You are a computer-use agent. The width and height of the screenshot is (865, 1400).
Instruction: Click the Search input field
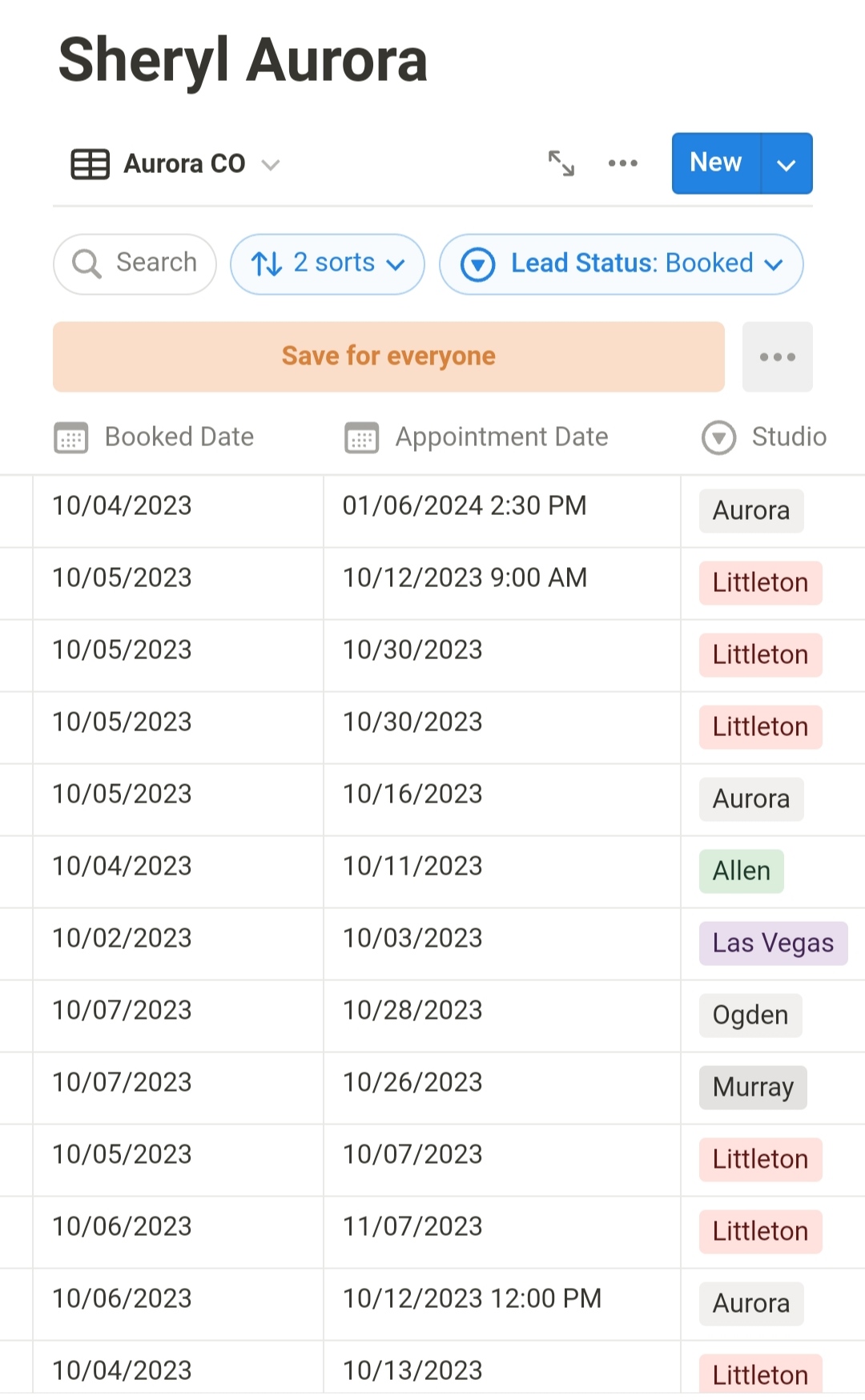[156, 263]
